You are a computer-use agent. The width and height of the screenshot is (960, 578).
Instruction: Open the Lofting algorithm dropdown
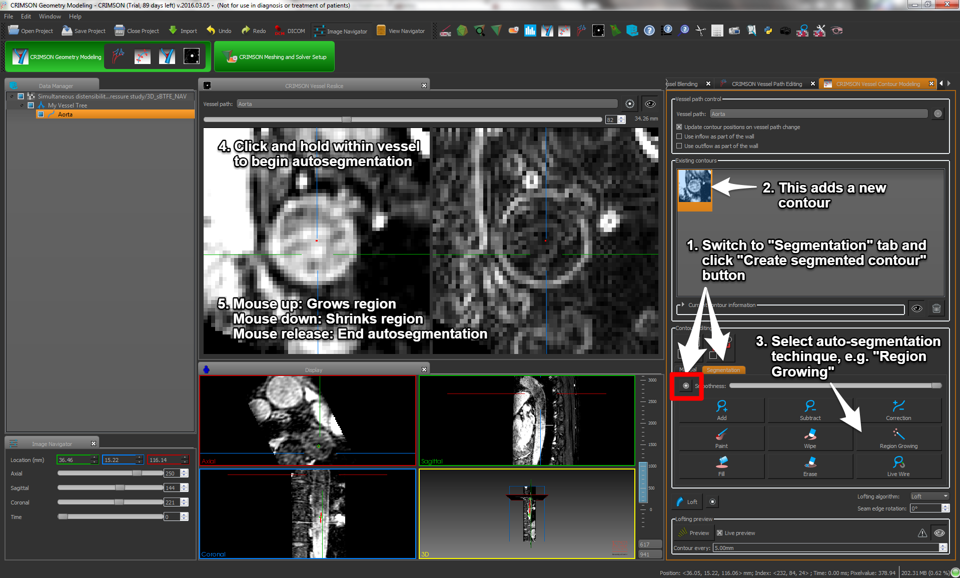(x=929, y=496)
